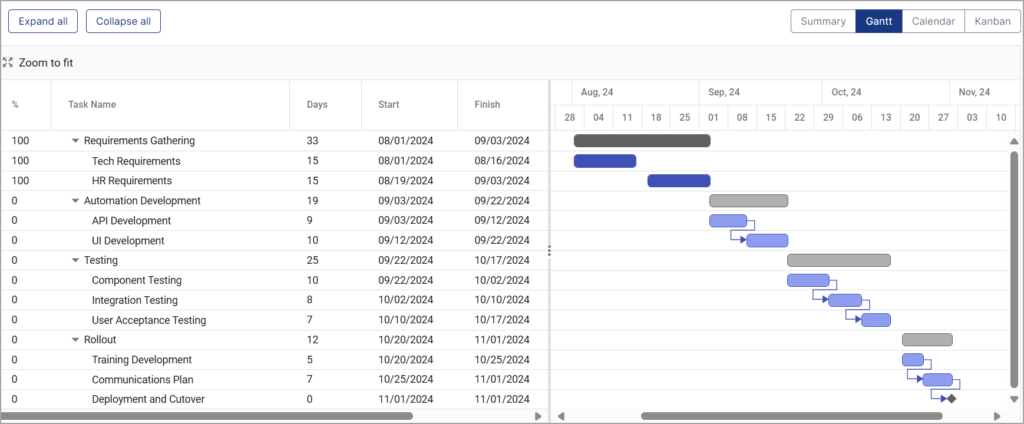Select the UI Development task name

[x=128, y=240]
